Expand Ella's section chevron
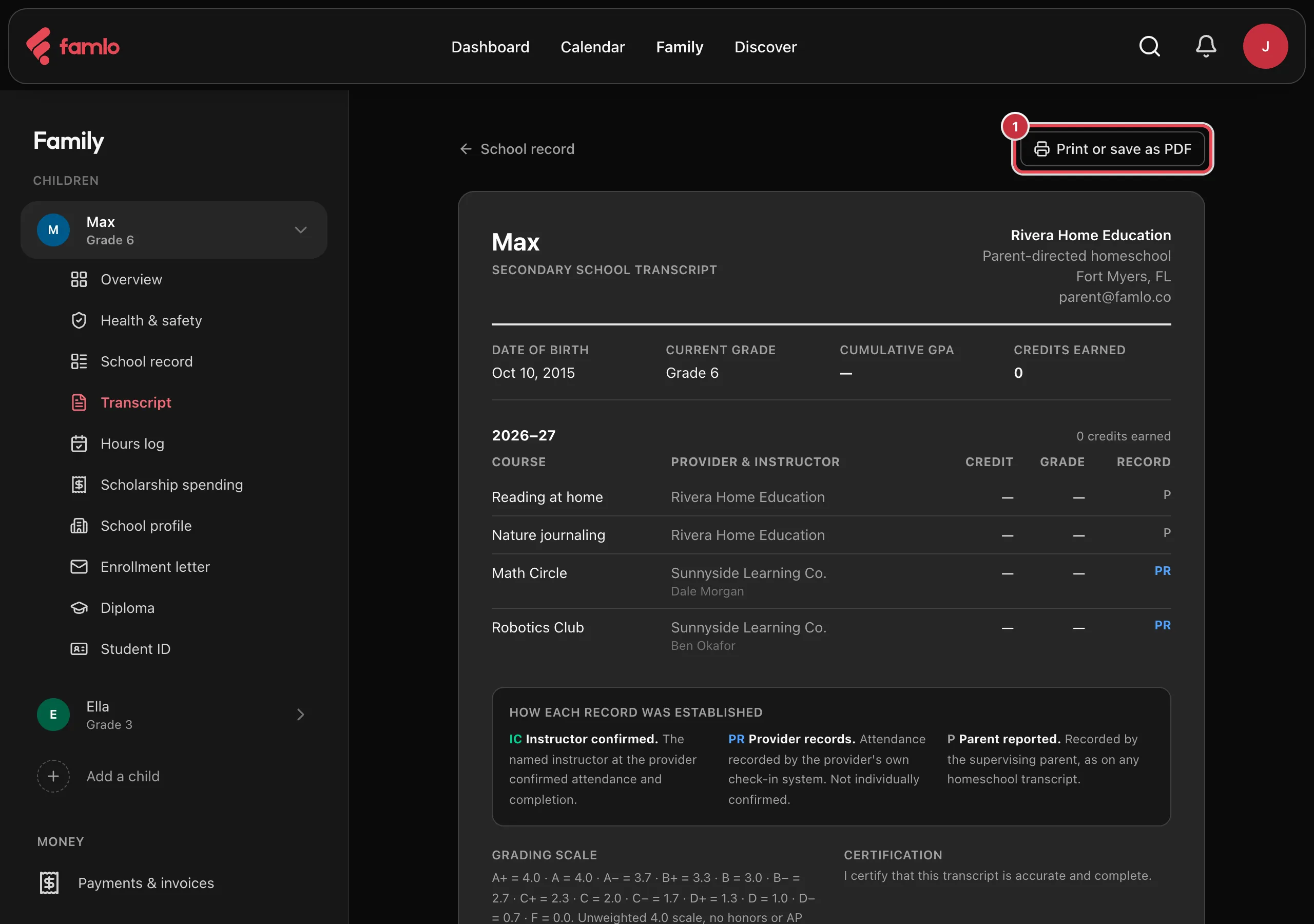The height and width of the screenshot is (924, 1314). (300, 715)
